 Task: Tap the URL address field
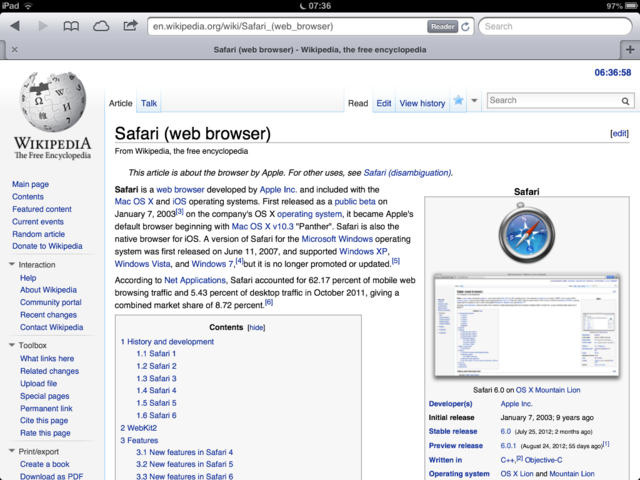coord(288,27)
